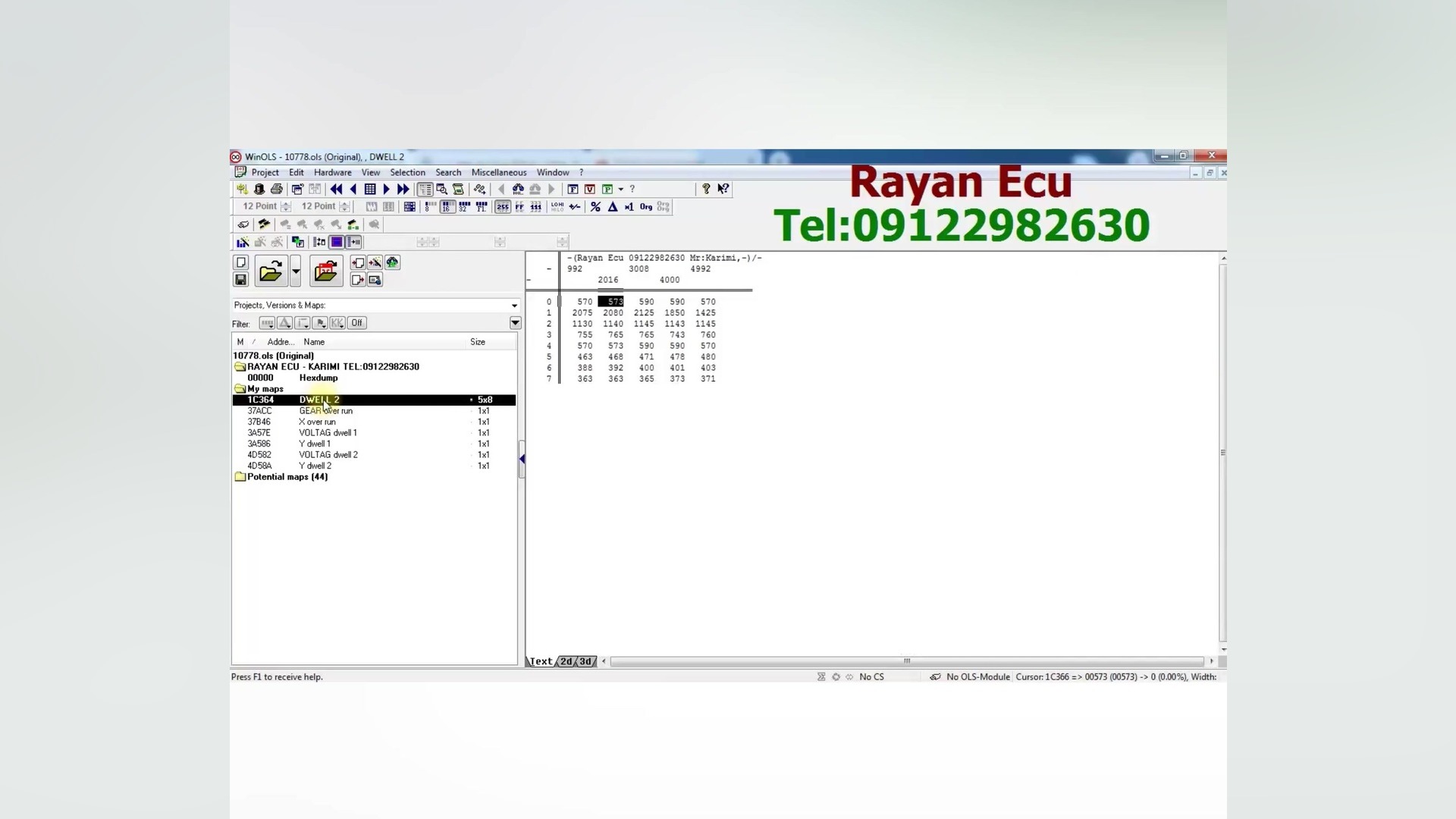Open dropdown arrow beside open folder button
Screen dimensions: 1456x819
296,271
